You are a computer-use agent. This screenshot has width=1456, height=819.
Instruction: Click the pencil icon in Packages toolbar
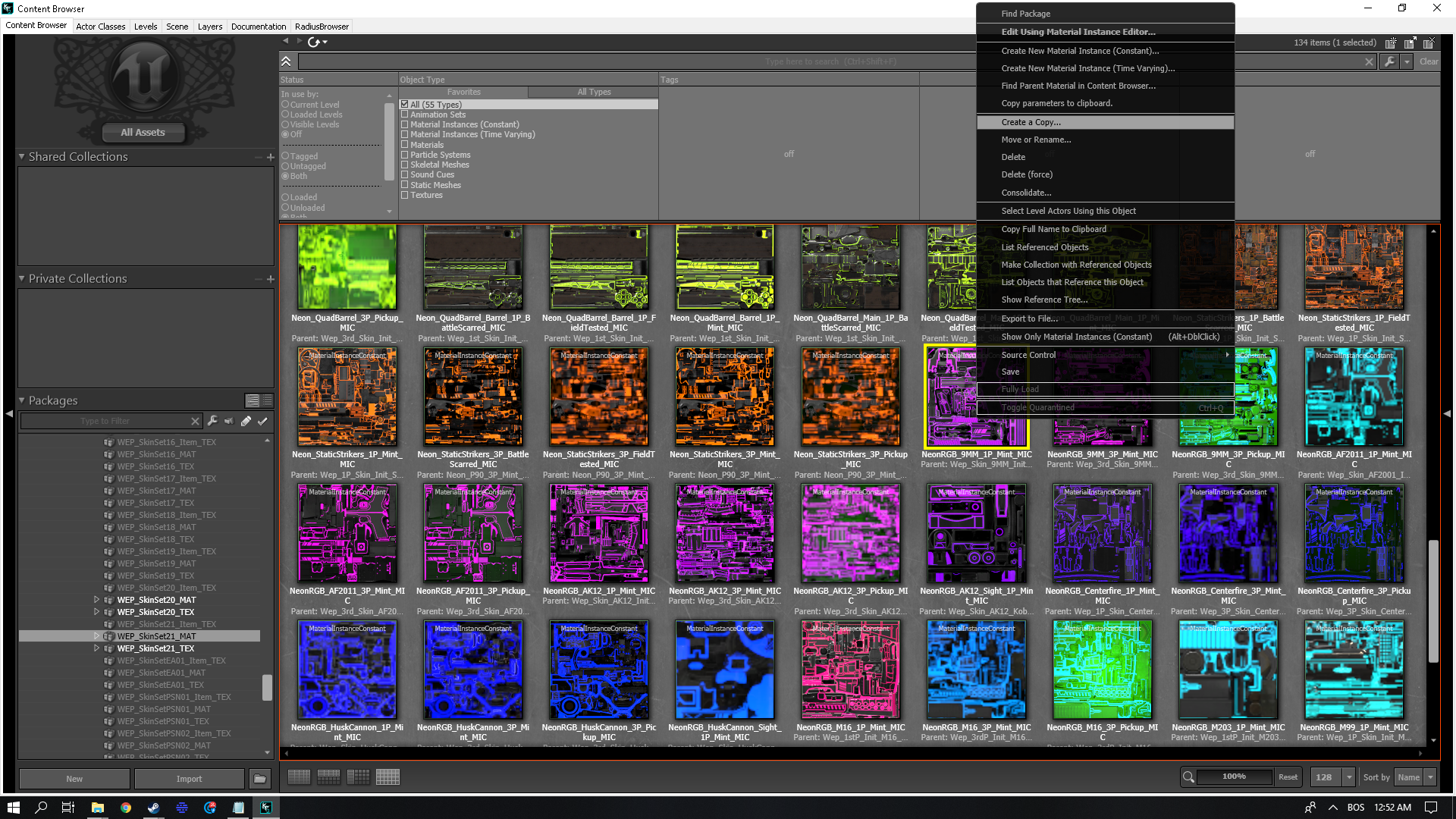pos(246,421)
